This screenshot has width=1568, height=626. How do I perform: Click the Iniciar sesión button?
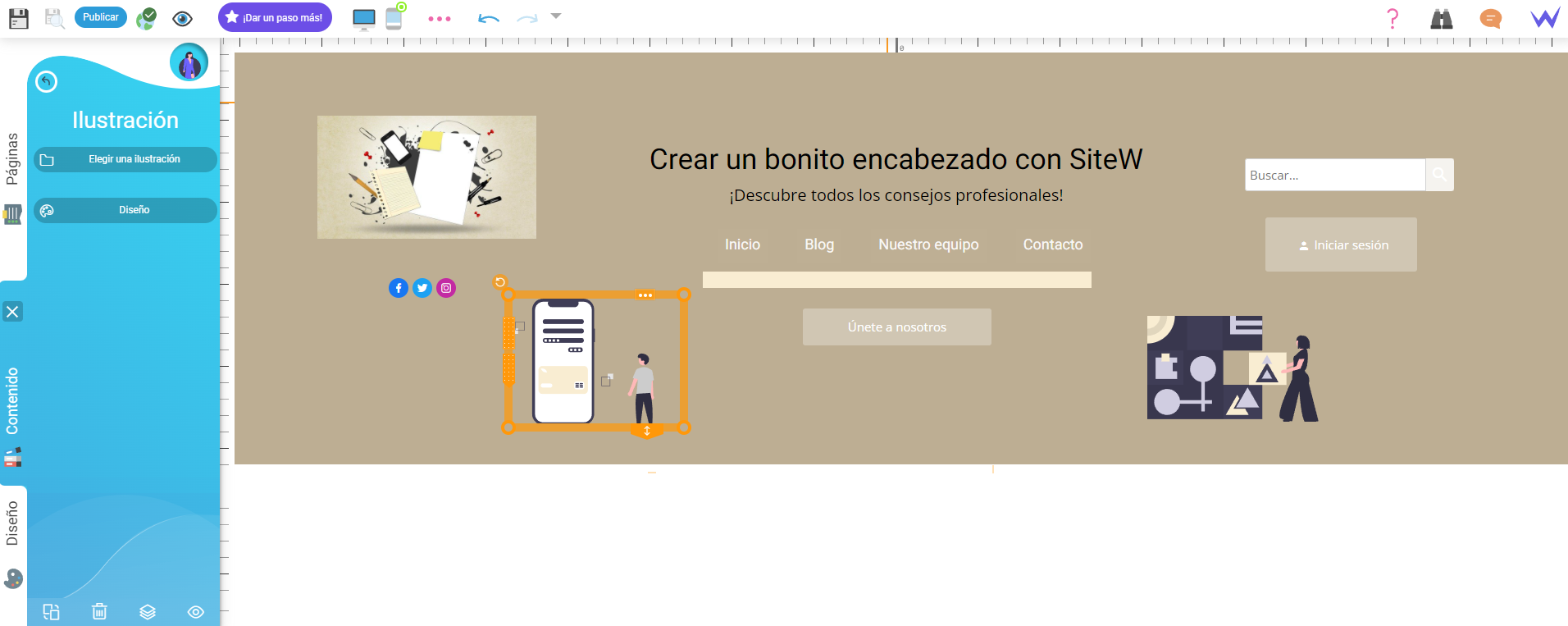(1341, 244)
